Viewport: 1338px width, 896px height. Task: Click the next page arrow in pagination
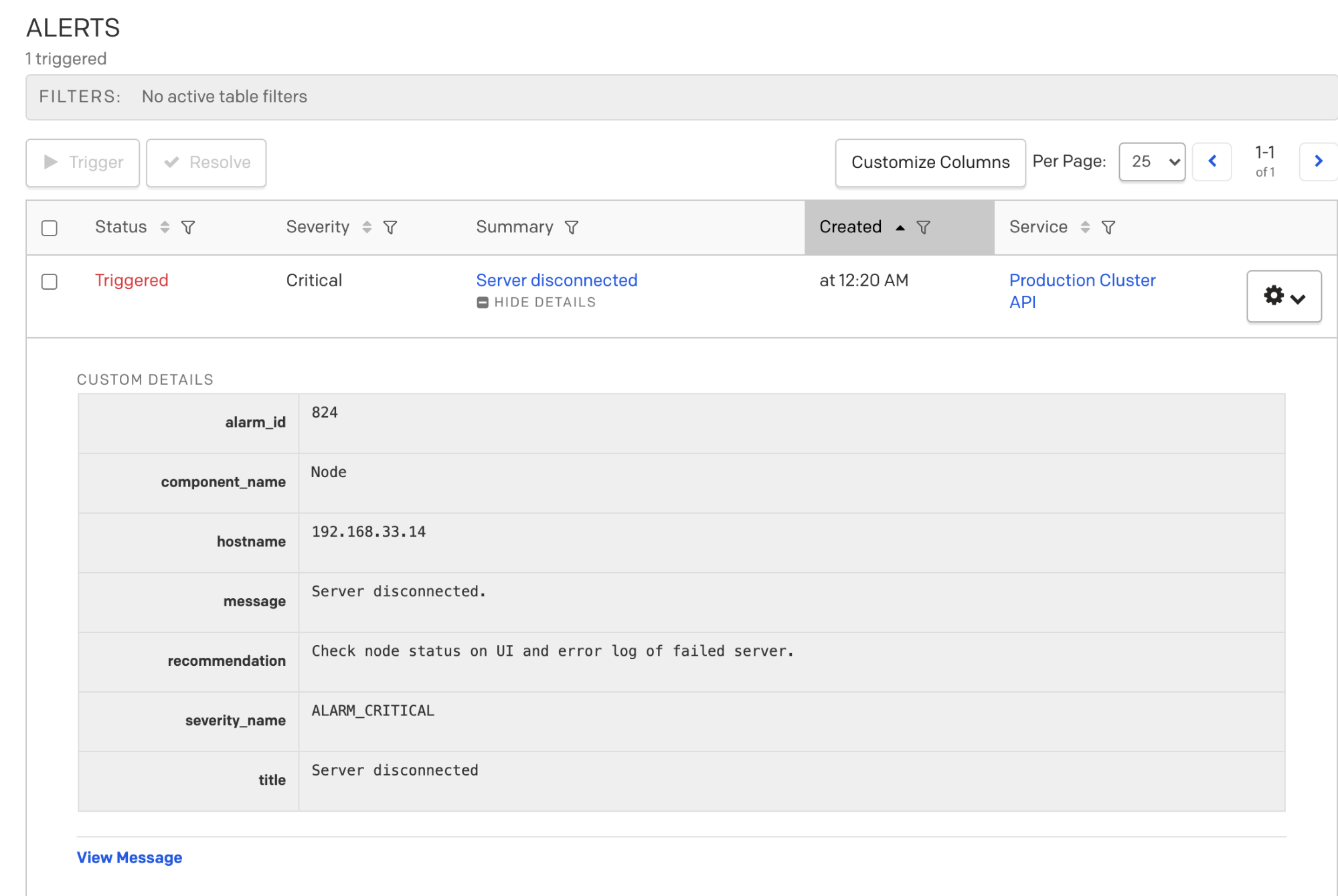[1318, 161]
